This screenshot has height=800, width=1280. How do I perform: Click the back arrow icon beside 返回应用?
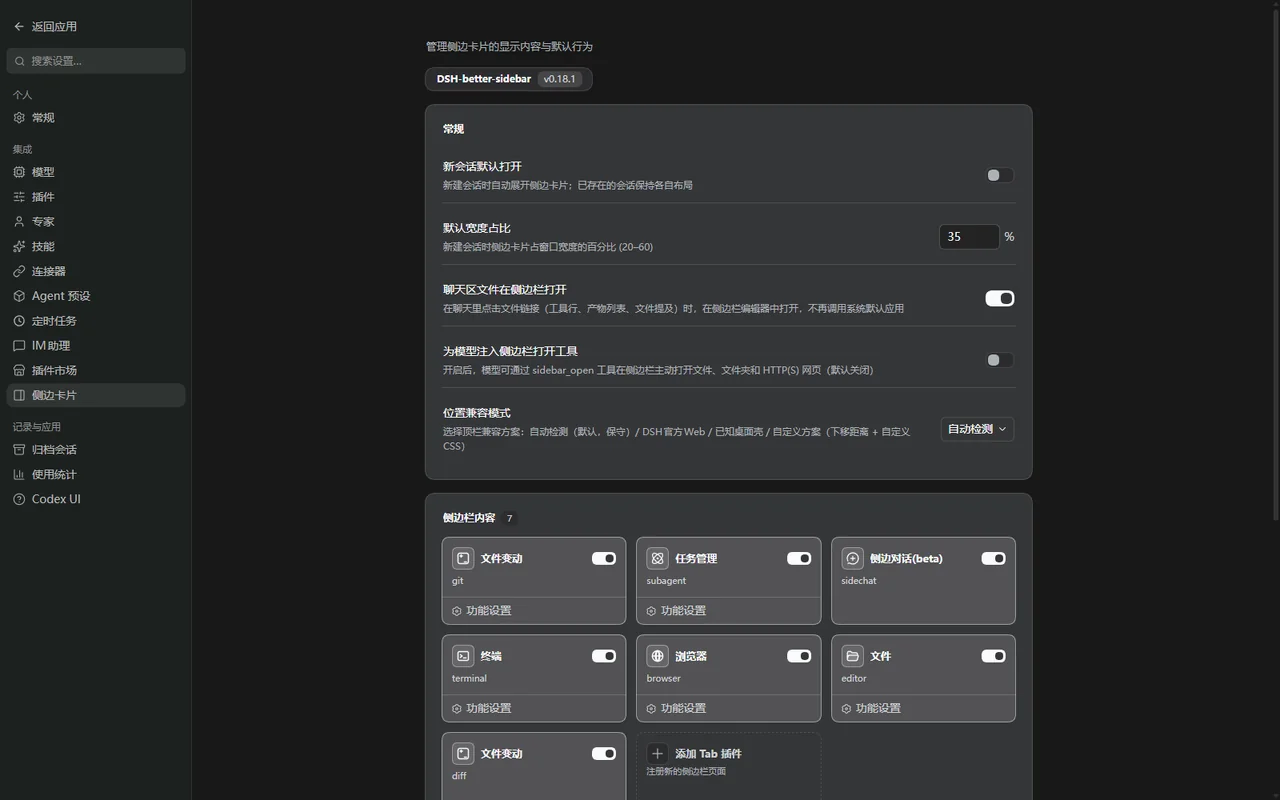click(19, 27)
